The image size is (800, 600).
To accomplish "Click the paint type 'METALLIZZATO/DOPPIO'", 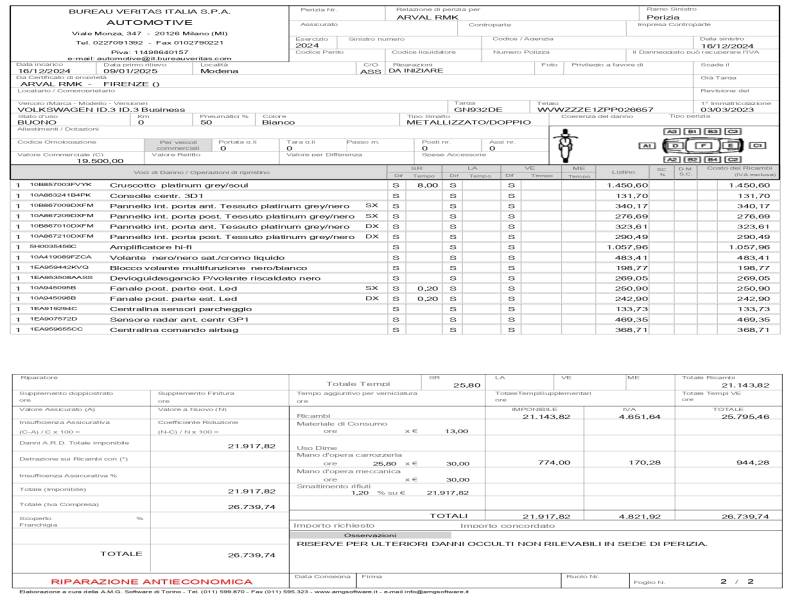I will [x=468, y=122].
